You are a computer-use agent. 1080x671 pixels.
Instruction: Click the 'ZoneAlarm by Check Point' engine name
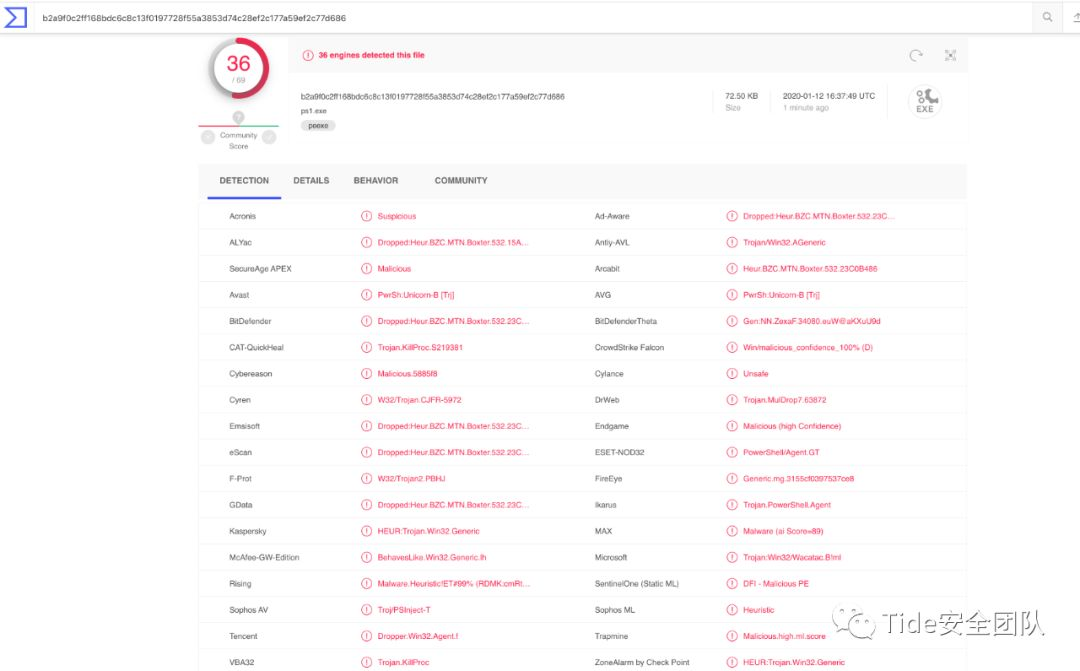[642, 662]
